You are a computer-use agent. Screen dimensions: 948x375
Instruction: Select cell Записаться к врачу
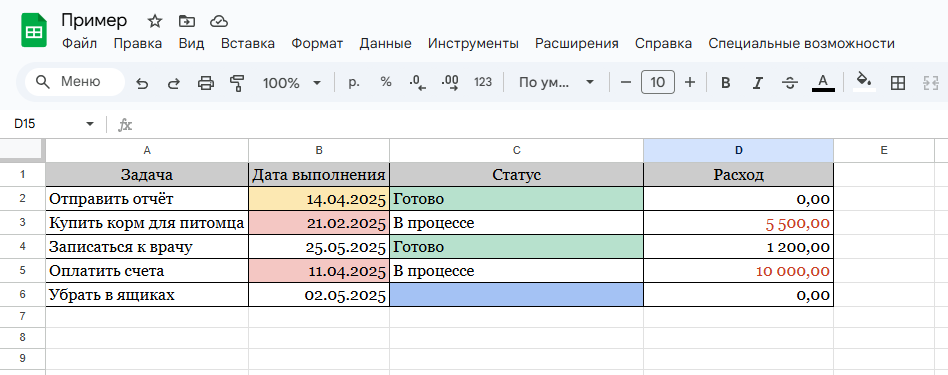[147, 247]
